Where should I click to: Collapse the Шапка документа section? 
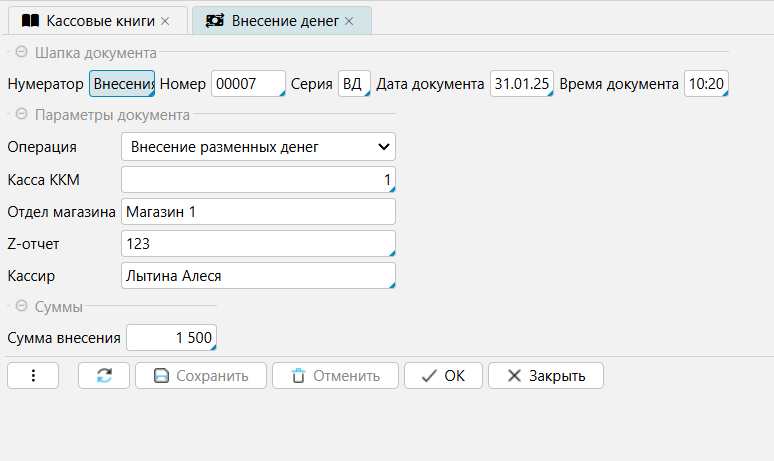[x=21, y=52]
